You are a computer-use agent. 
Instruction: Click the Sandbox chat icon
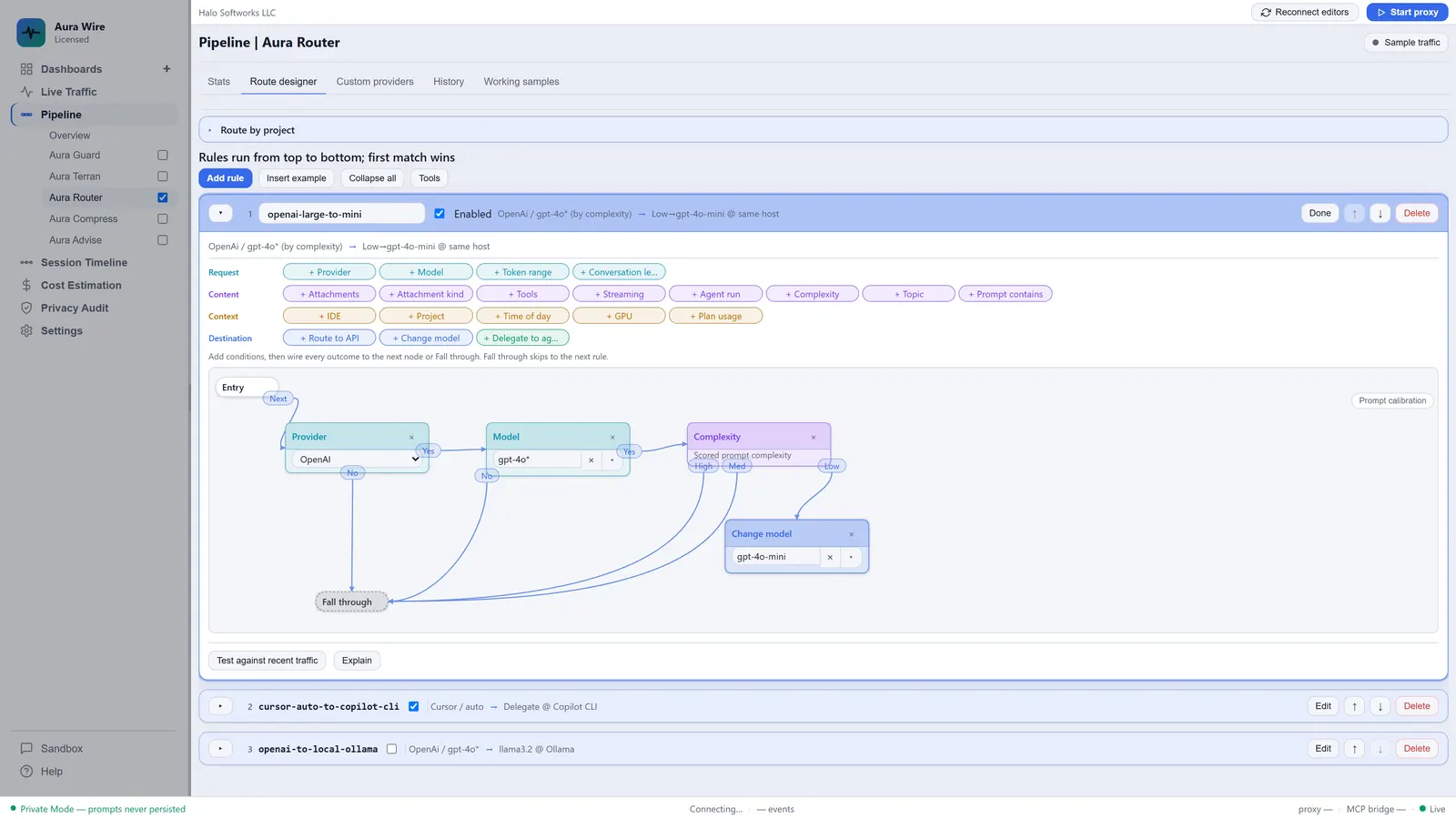[x=26, y=749]
